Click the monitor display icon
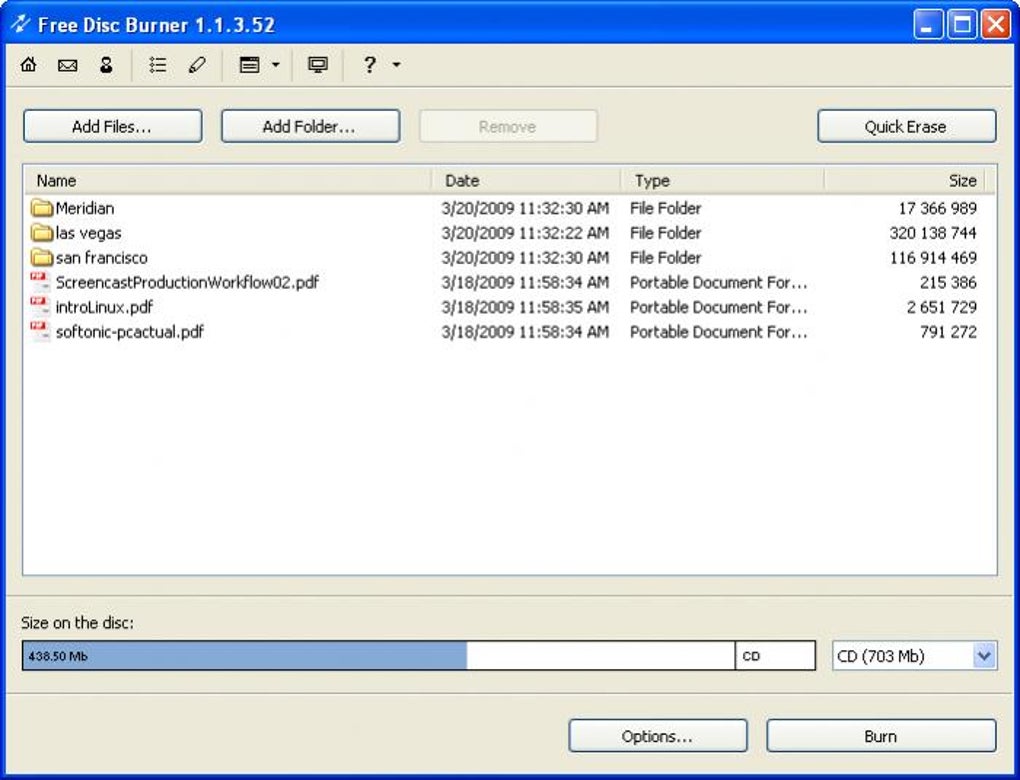The image size is (1020, 780). (317, 64)
